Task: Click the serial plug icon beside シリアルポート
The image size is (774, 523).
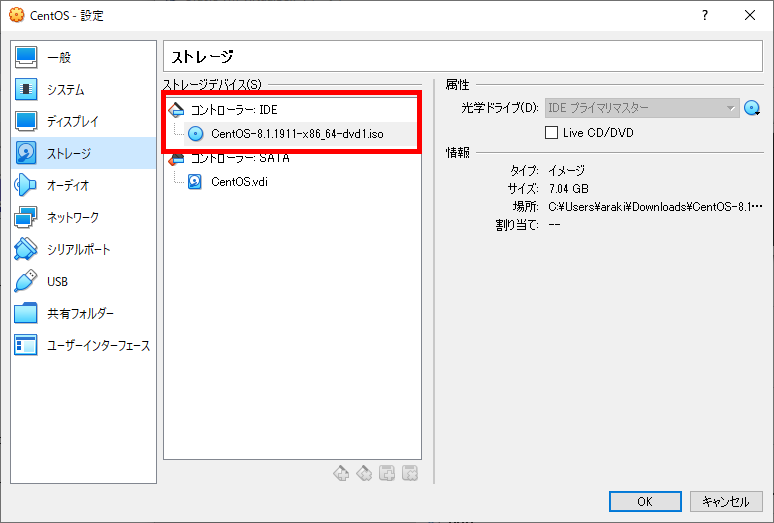Action: coord(26,249)
